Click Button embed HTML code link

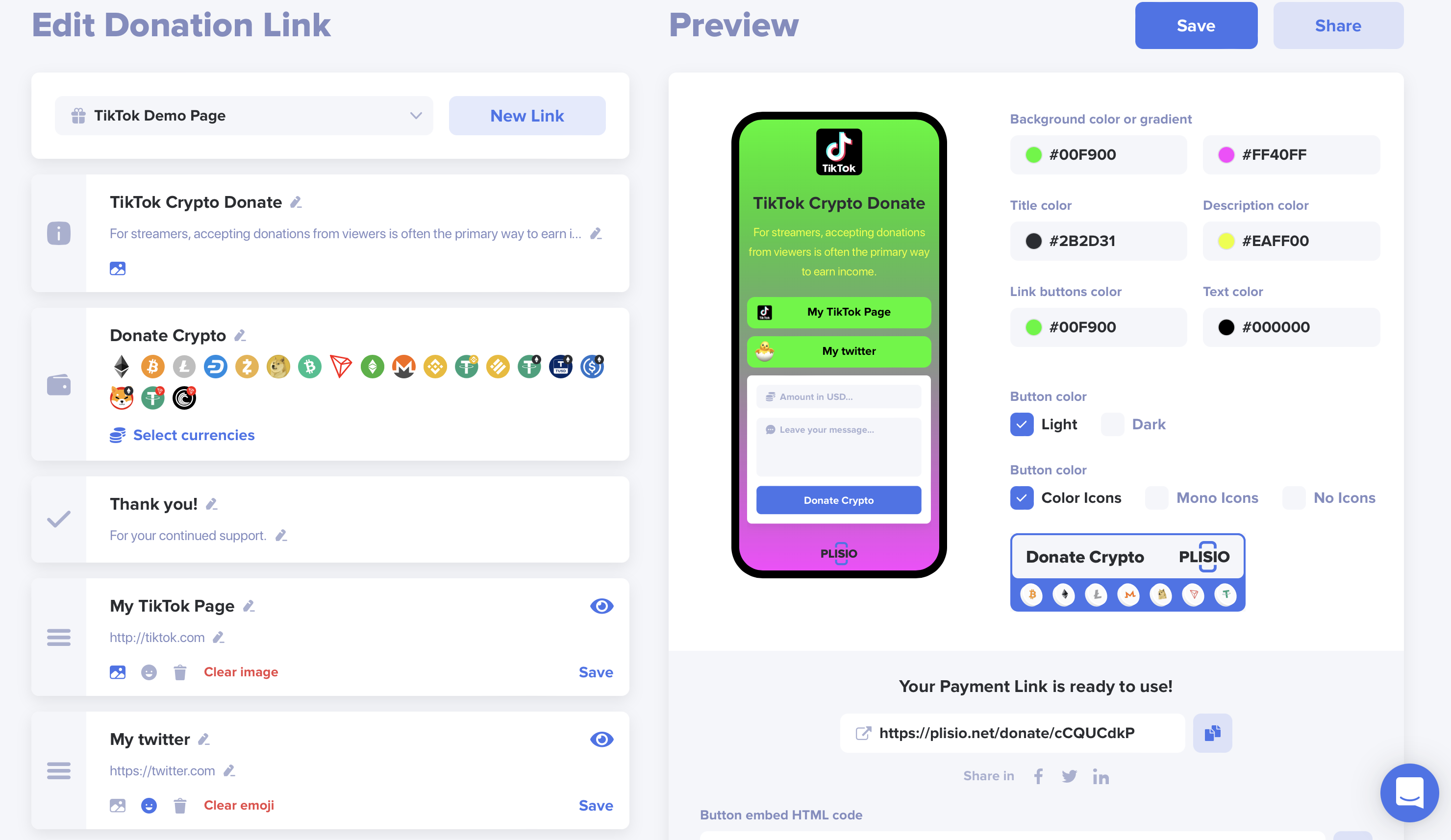780,813
